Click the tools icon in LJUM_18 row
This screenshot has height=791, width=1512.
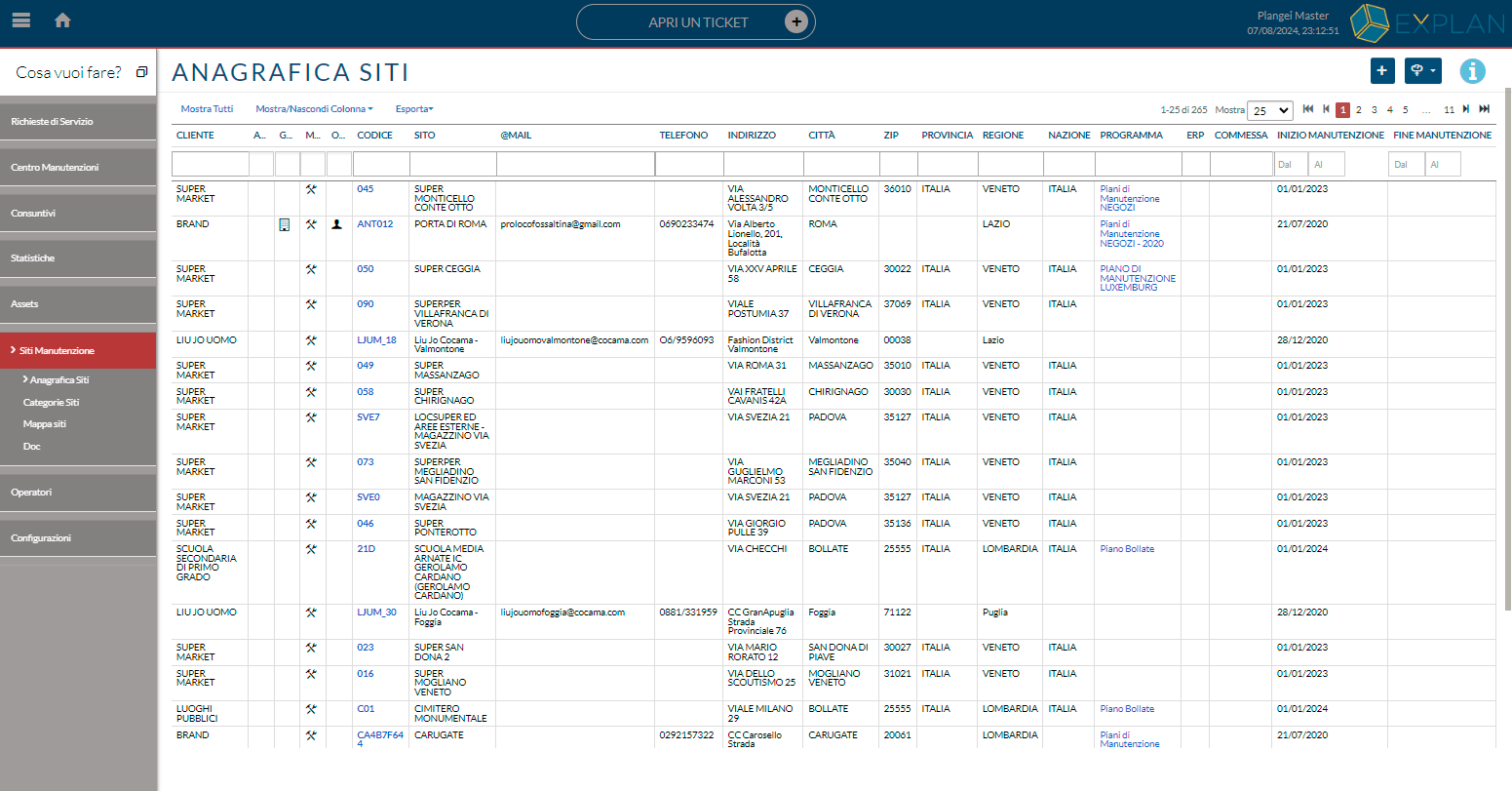(311, 340)
